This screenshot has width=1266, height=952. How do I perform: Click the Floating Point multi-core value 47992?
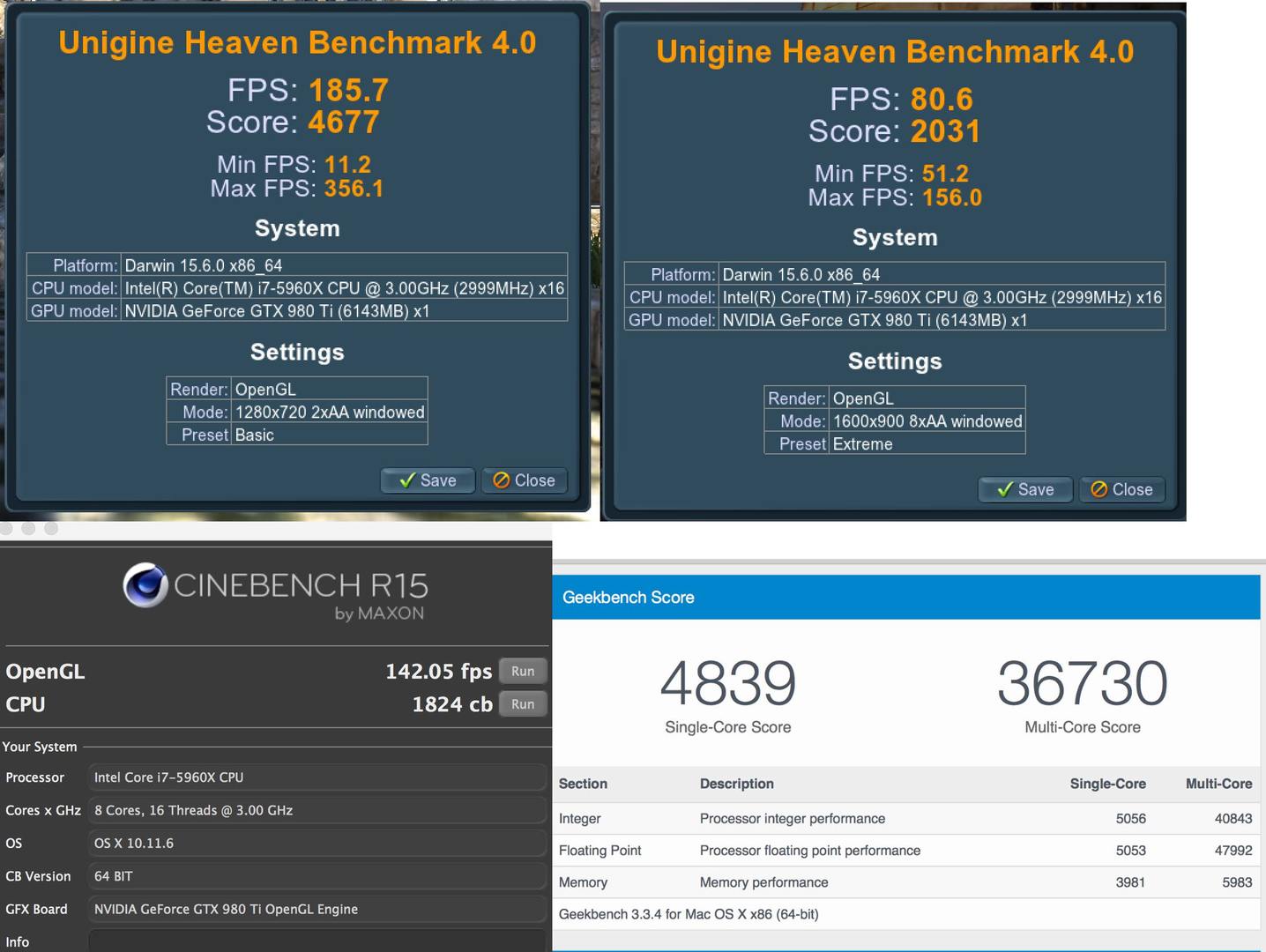pos(1233,851)
